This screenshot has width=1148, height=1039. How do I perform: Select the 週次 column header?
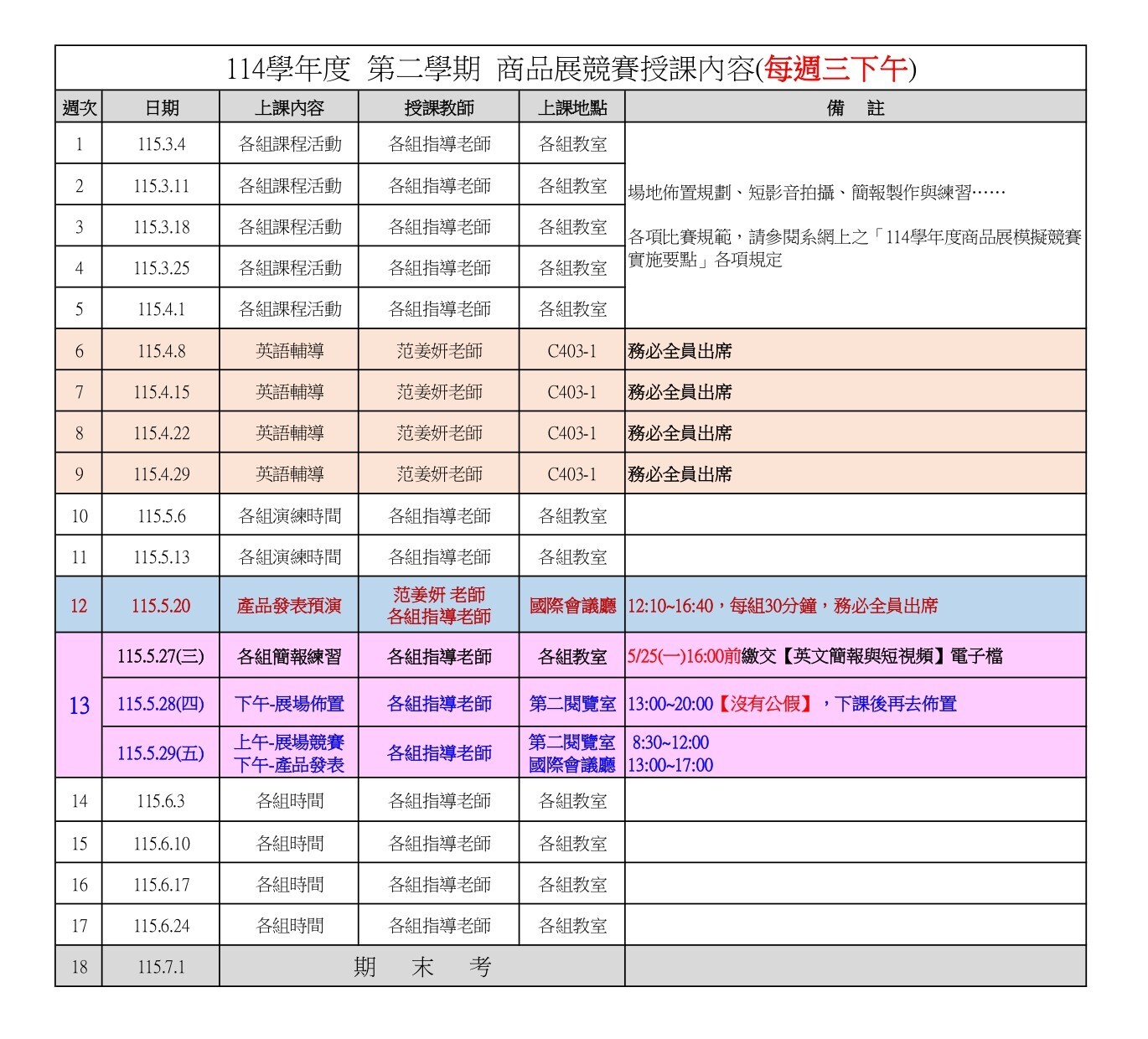[x=79, y=108]
